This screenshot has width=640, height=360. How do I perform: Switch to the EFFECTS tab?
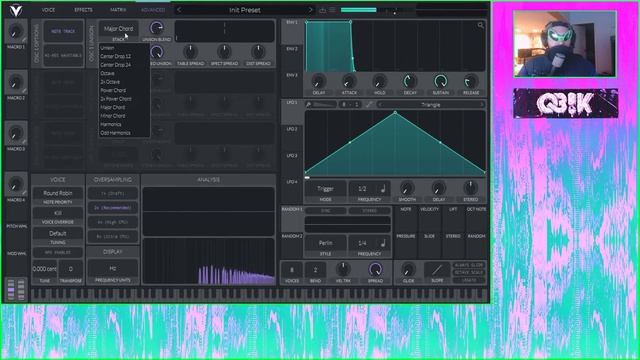[83, 10]
